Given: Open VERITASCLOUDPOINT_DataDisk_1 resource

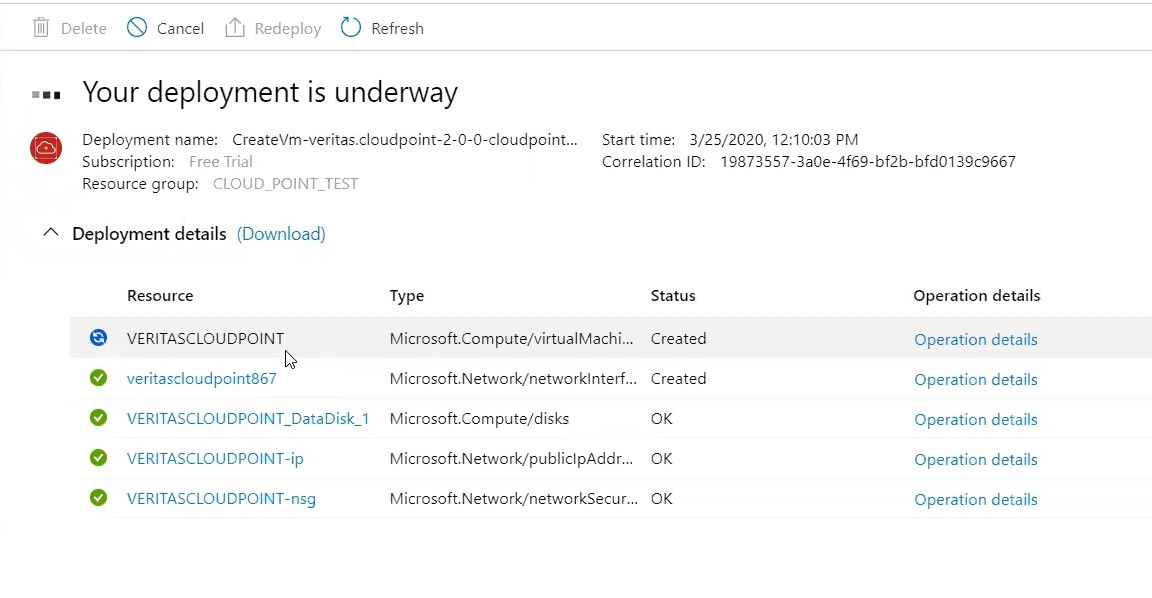Looking at the screenshot, I should point(248,419).
